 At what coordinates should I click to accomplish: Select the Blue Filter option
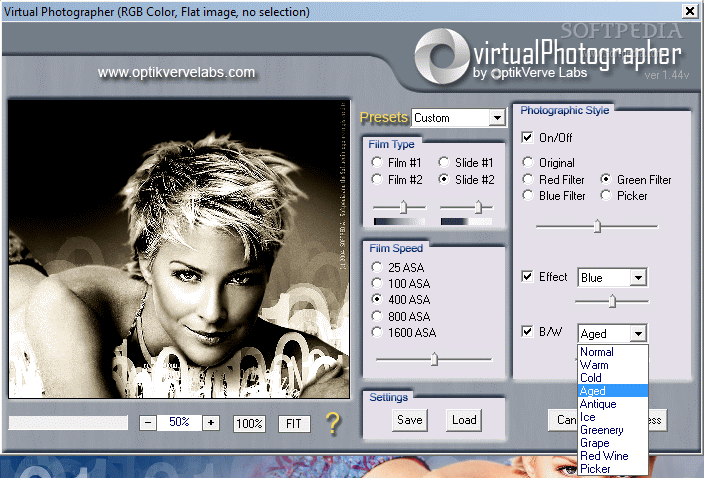coord(528,196)
